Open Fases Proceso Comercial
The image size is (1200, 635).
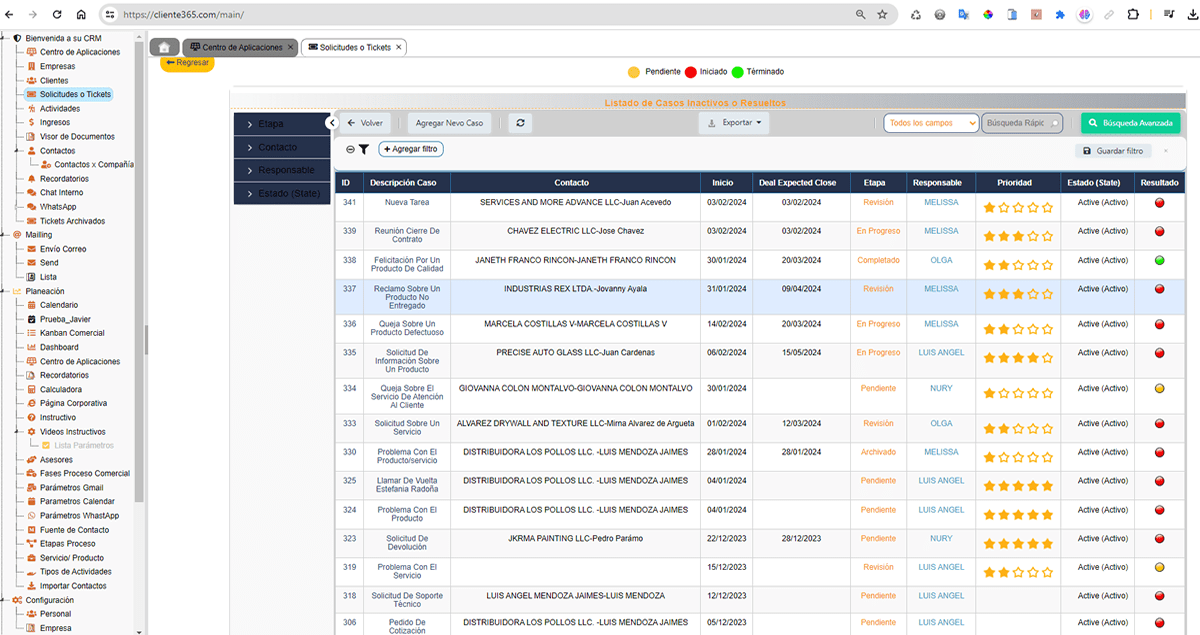coord(85,474)
